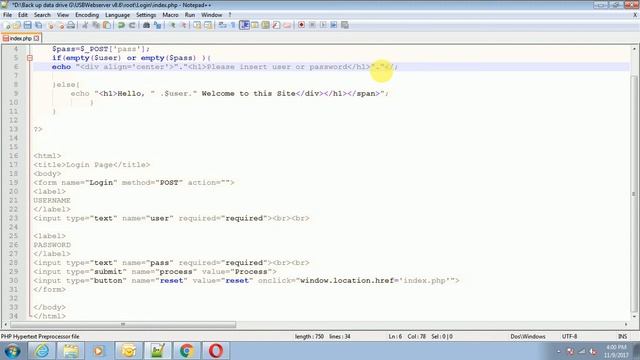This screenshot has height=360, width=640.
Task: Open the Language menu
Action: point(117,15)
